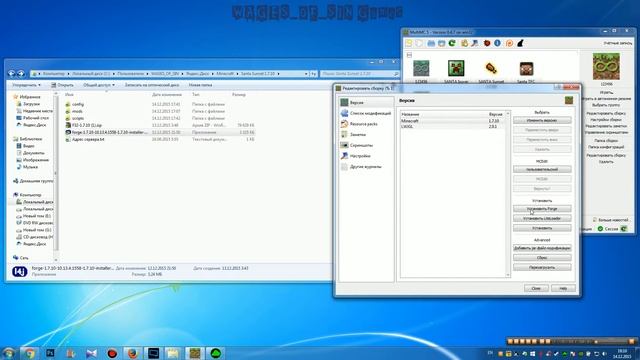Select the gray infinity instance icon in MultiMC
The image size is (640, 360).
point(421,69)
